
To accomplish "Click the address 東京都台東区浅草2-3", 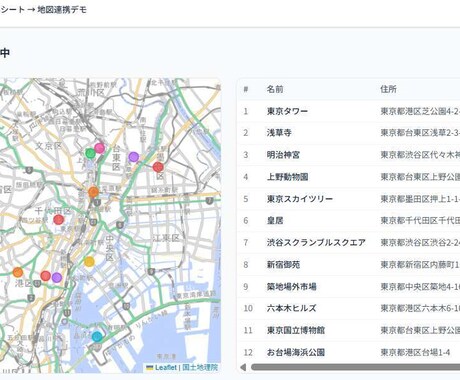I will (420, 133).
